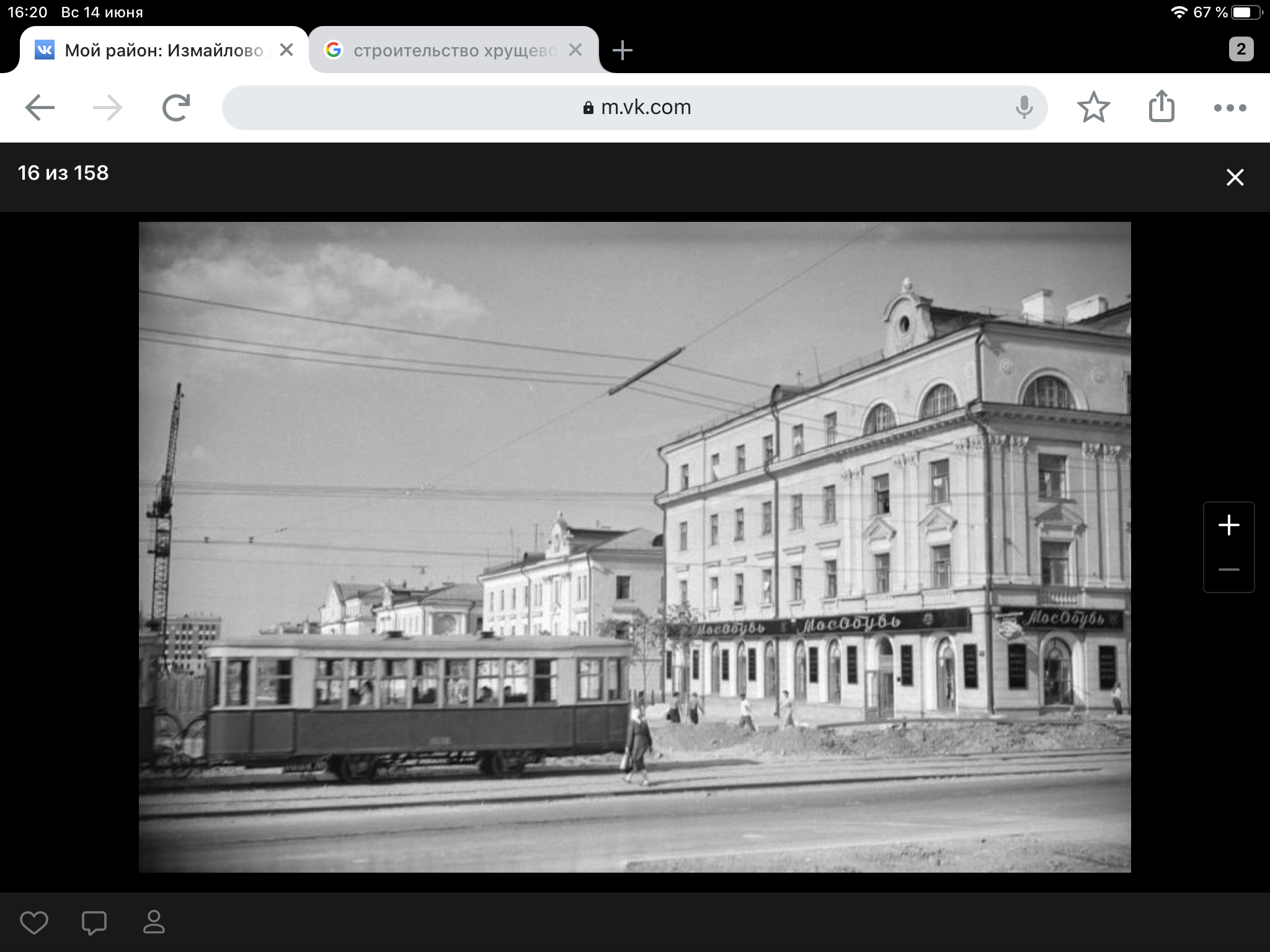Bookmark page with star icon
Viewport: 1270px width, 952px height.
(1093, 108)
